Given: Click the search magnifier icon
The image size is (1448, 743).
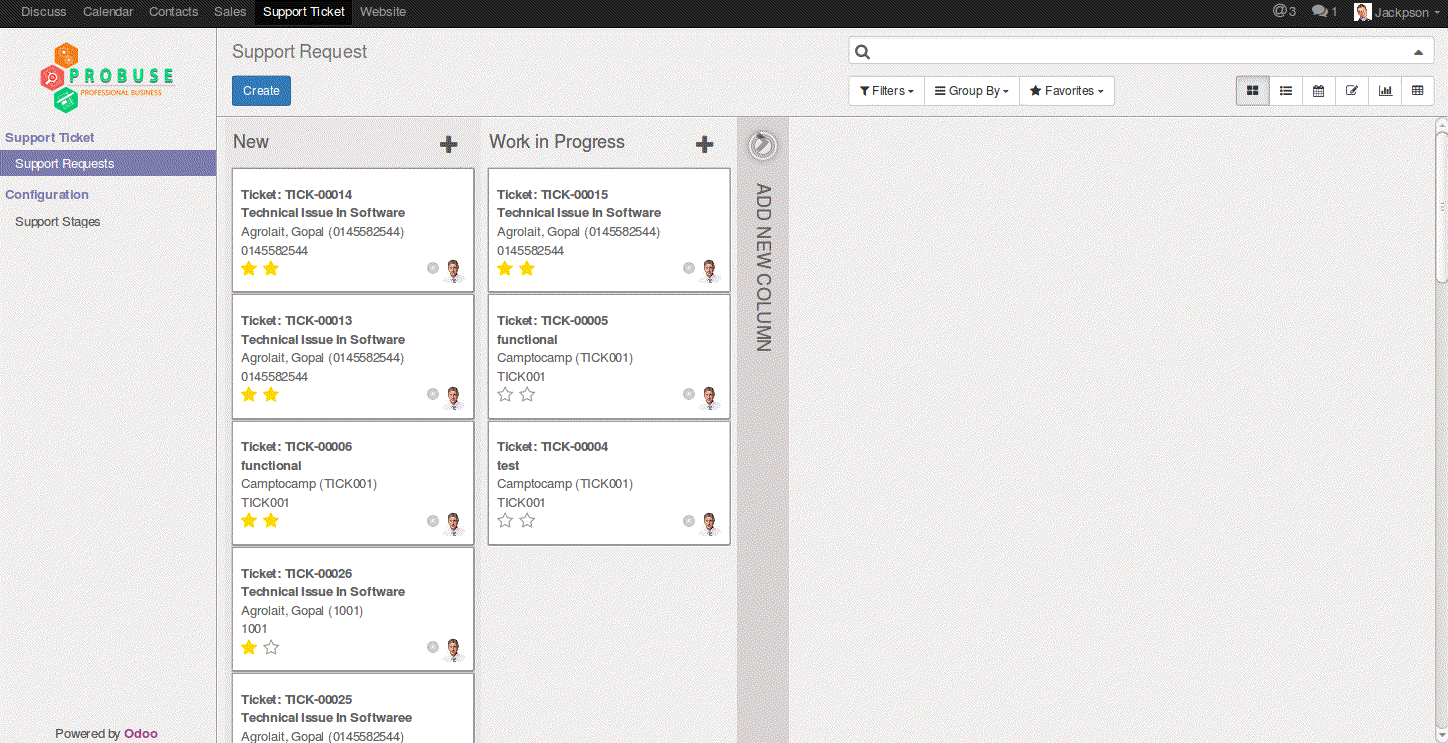Looking at the screenshot, I should pyautogui.click(x=864, y=52).
